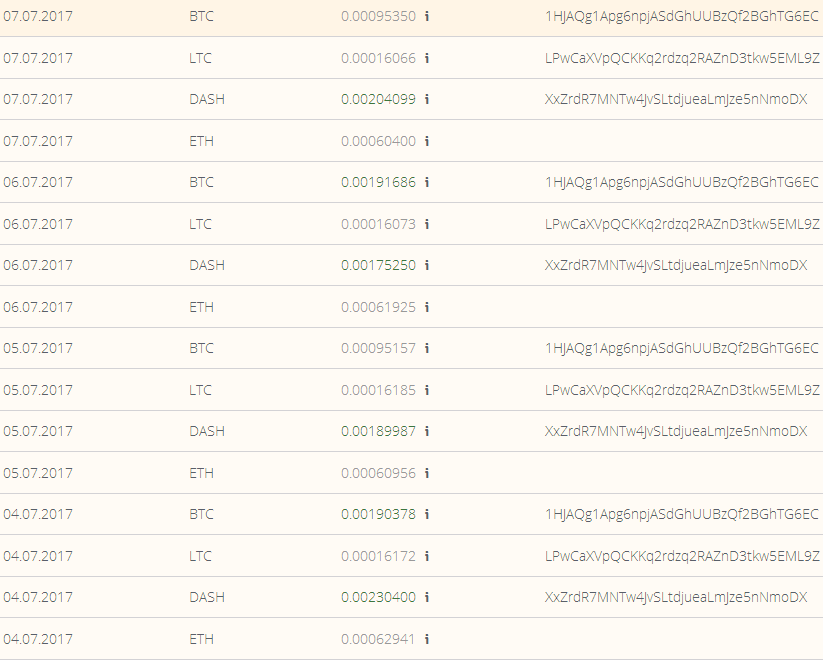Click info icon next to 0.00060956
Screen dimensions: 823x660
427,473
